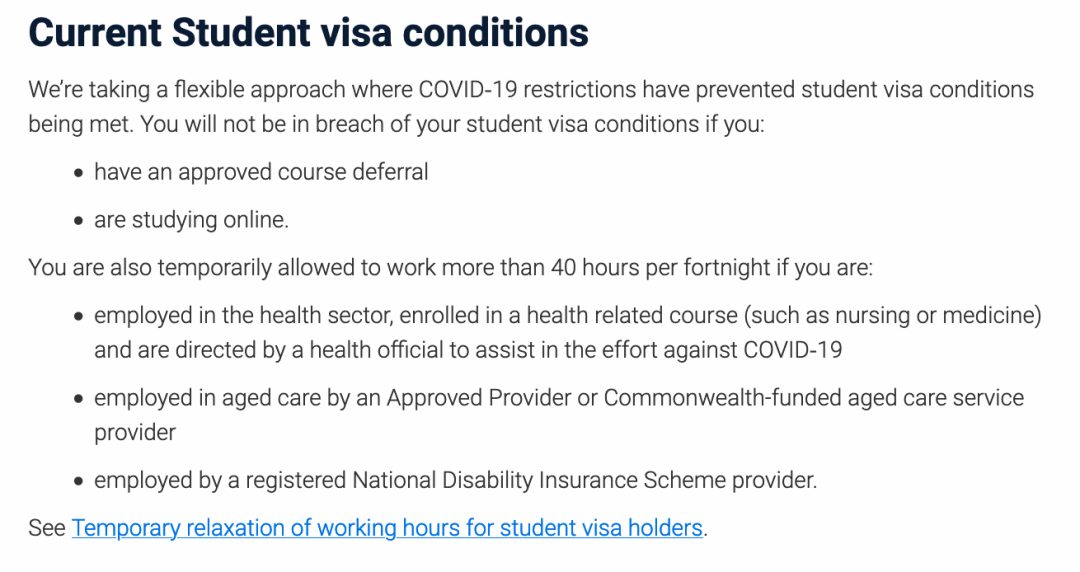The height and width of the screenshot is (572, 1080).
Task: Click the bullet dot before registered NDIS item
Action: (79, 481)
